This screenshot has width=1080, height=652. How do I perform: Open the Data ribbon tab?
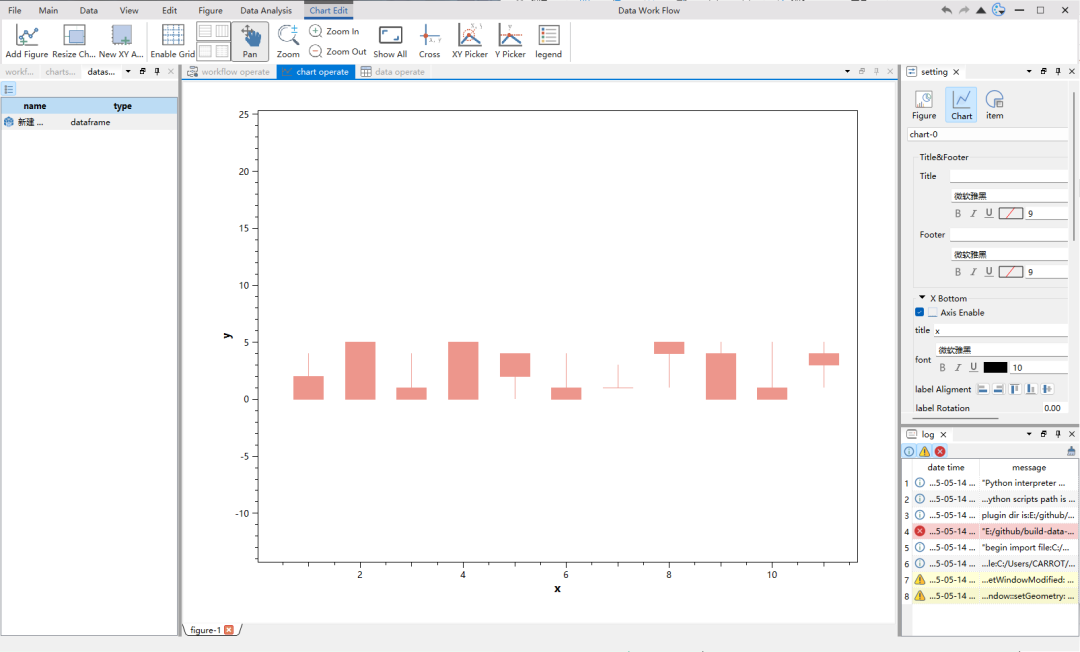pos(88,10)
